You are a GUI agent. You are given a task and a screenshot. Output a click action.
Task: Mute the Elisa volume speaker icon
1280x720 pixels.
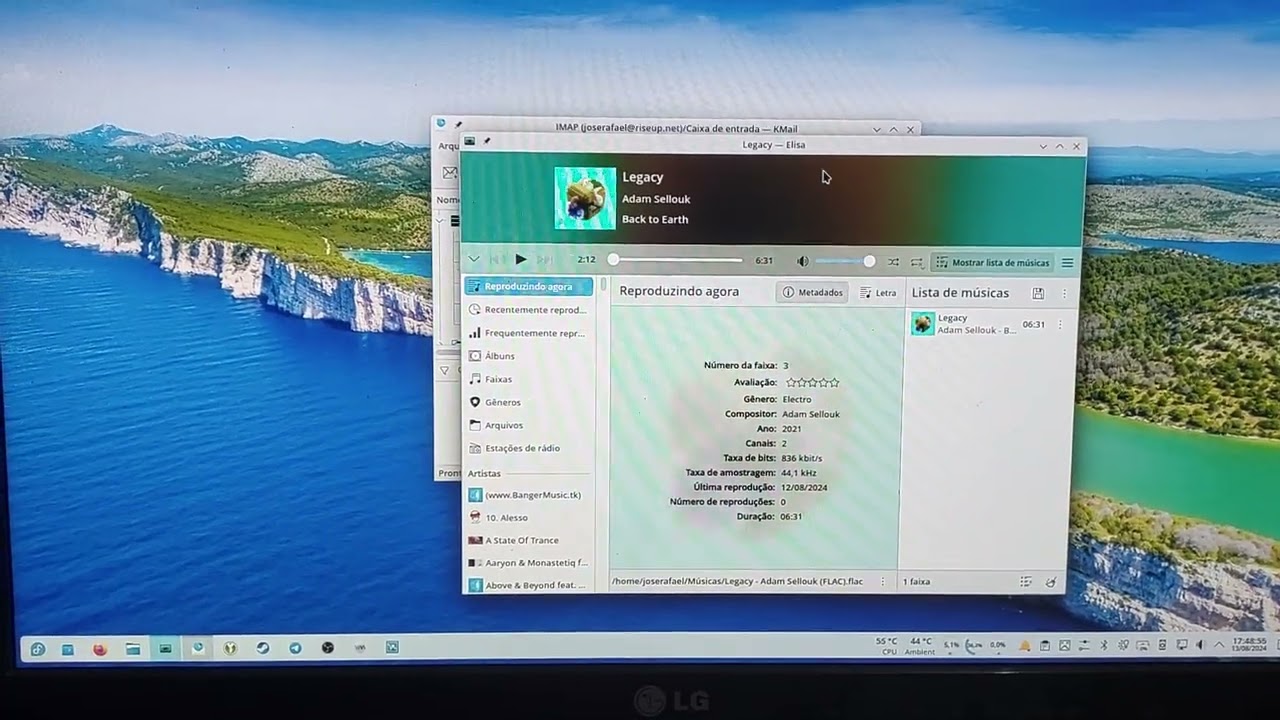tap(802, 261)
